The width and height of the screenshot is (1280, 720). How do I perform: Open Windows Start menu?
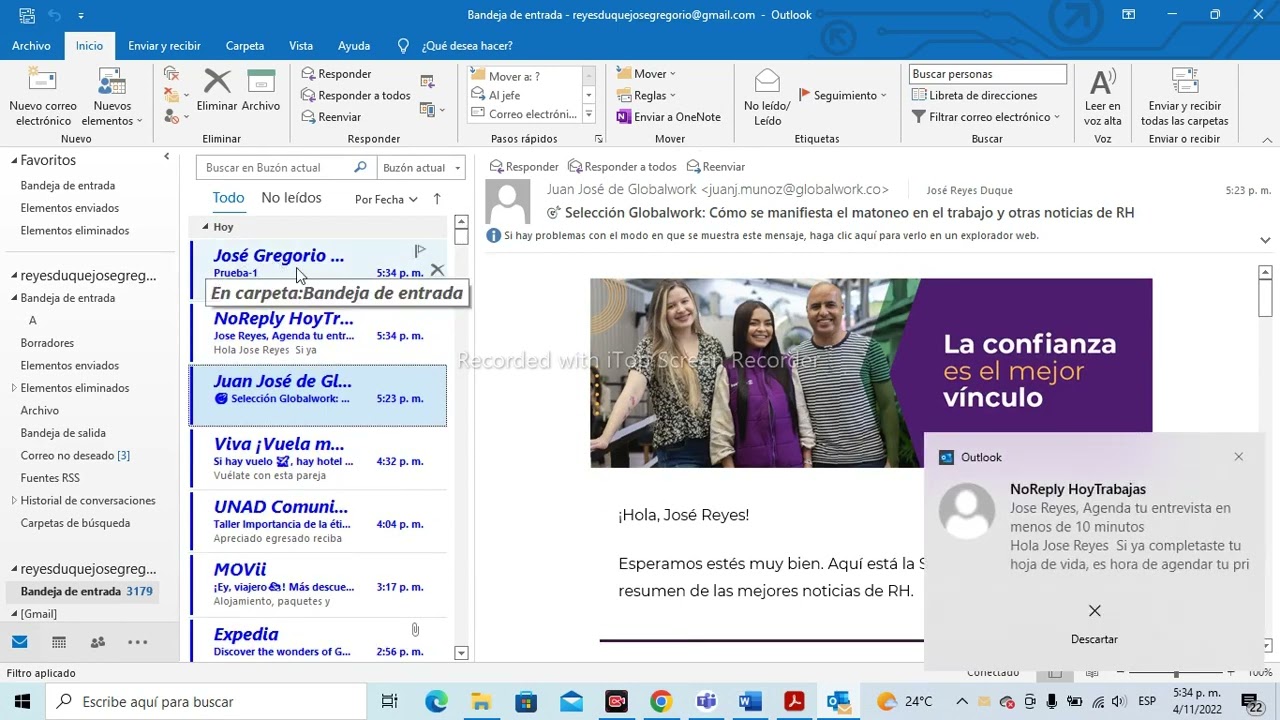click(x=22, y=702)
